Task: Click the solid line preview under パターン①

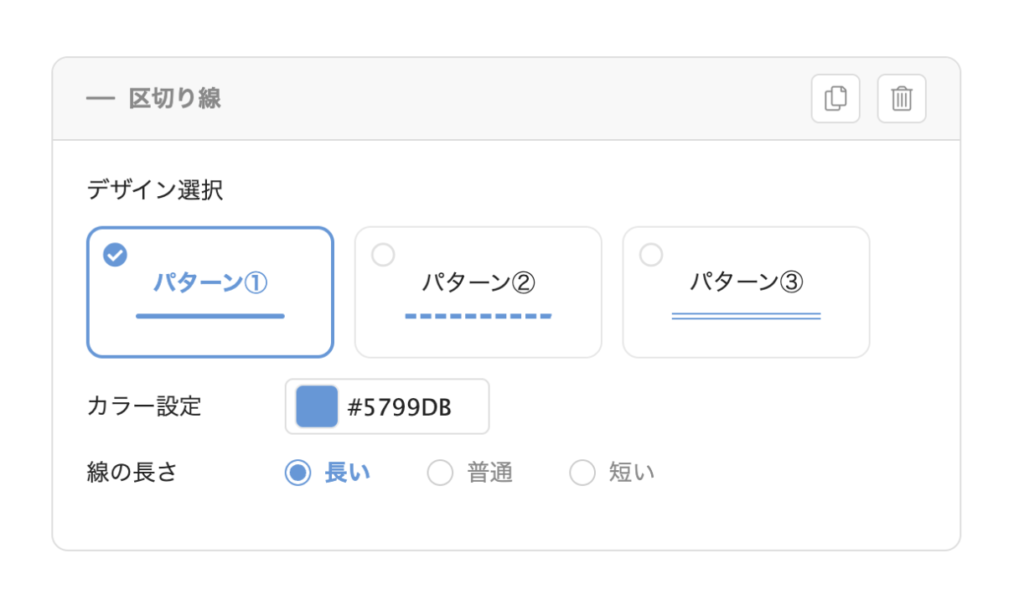Action: tap(210, 316)
